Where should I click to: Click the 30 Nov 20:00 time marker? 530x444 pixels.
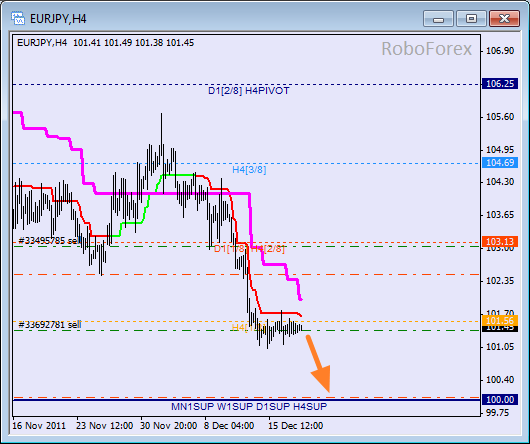point(168,425)
